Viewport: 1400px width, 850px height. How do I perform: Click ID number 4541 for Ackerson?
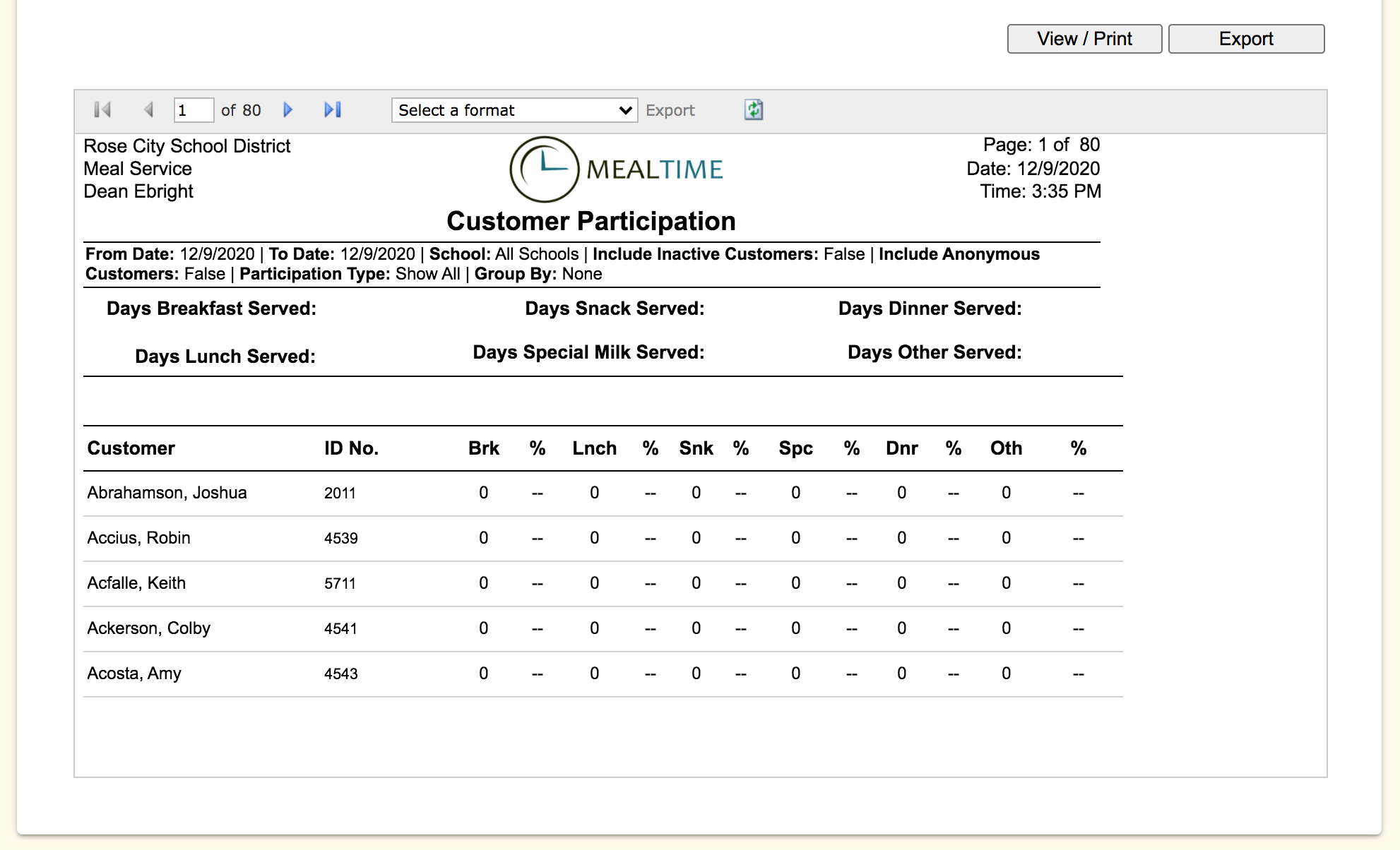[340, 628]
